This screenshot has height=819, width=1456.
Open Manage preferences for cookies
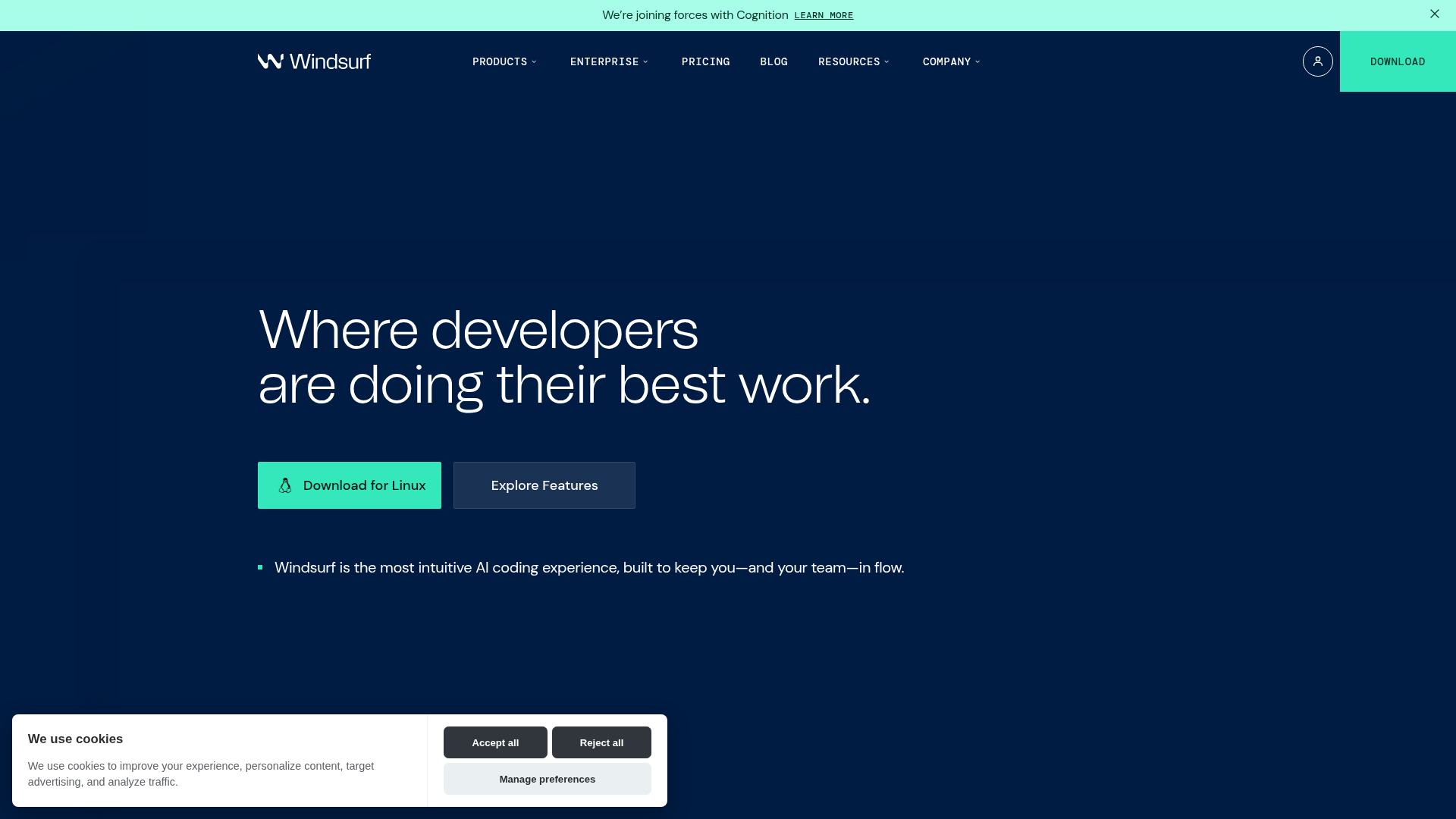point(547,779)
